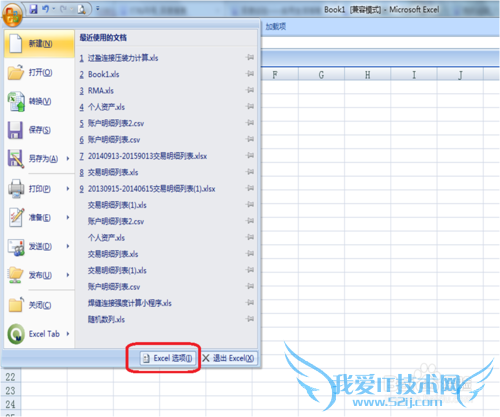The height and width of the screenshot is (417, 500).
Task: Click the Redo icon in Quick Access Toolbar
Action: coord(63,9)
